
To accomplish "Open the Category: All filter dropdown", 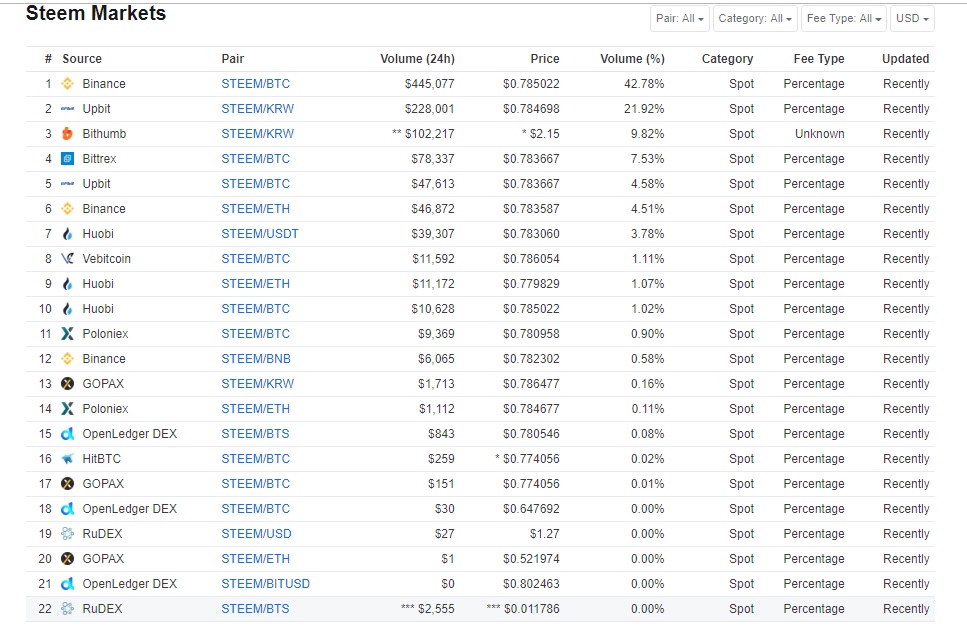I will 755,18.
